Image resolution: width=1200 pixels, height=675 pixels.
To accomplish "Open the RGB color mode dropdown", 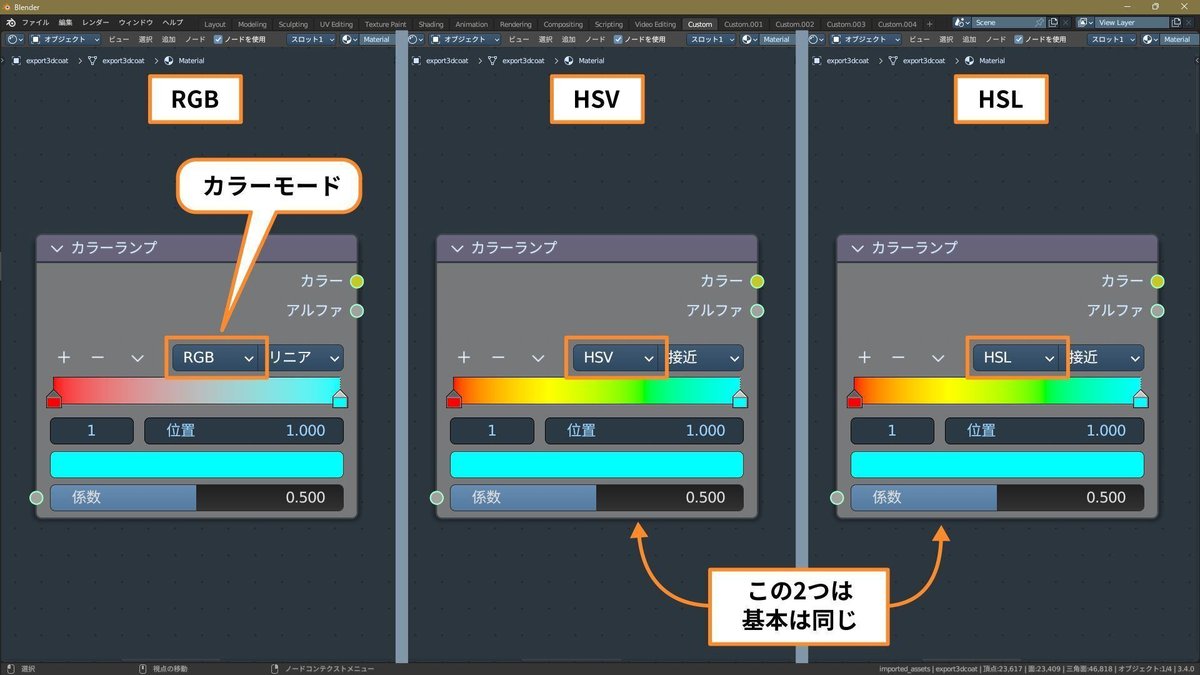I will (217, 357).
